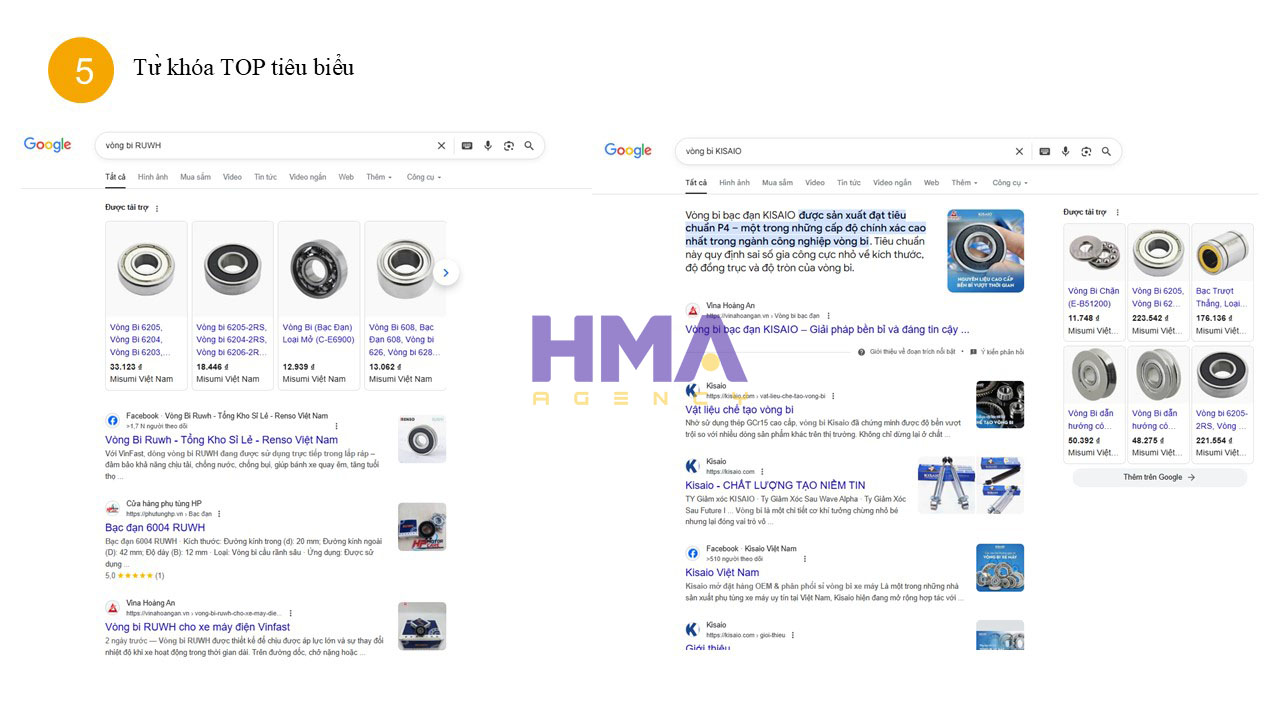This screenshot has width=1280, height=720.
Task: Clear the RUWH search query with the X icon
Action: pyautogui.click(x=441, y=145)
